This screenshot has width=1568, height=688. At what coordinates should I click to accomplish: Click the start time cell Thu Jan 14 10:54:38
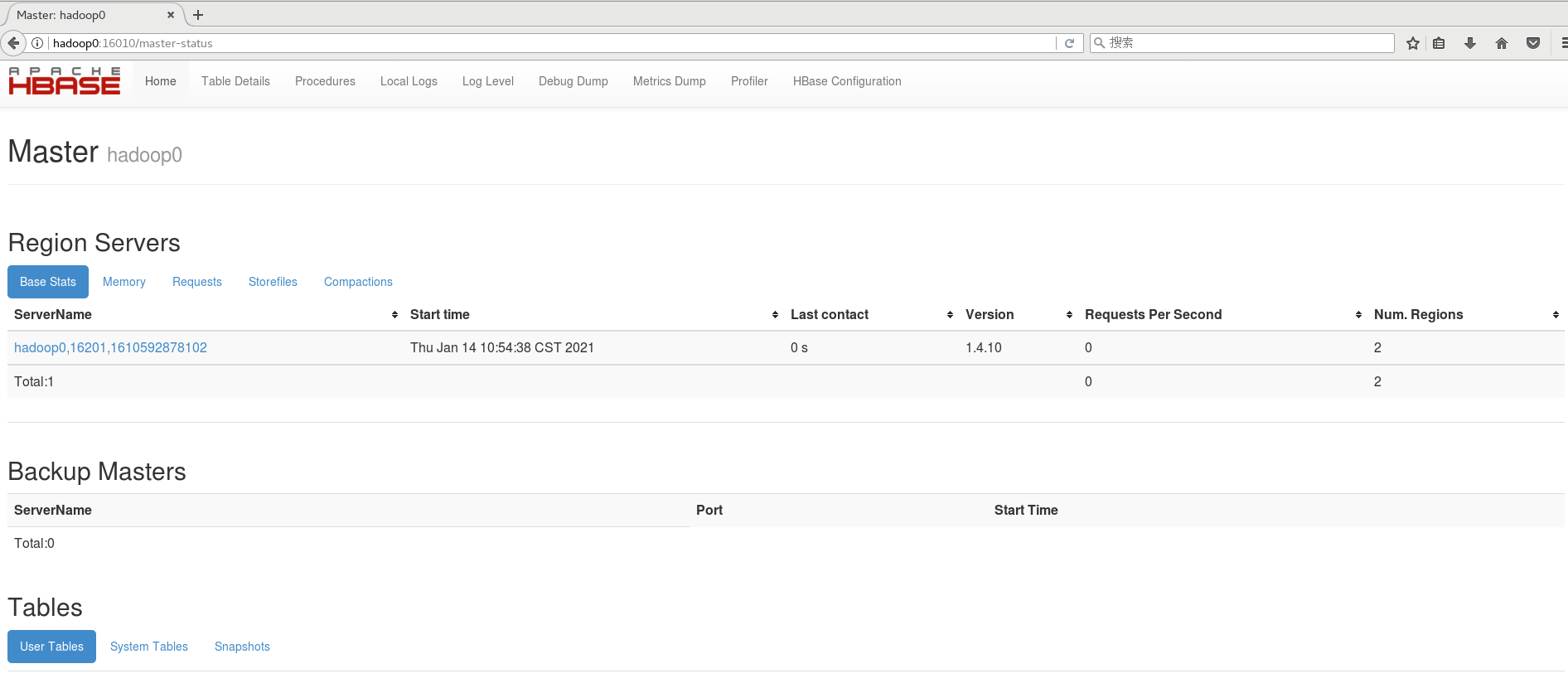[x=502, y=348]
